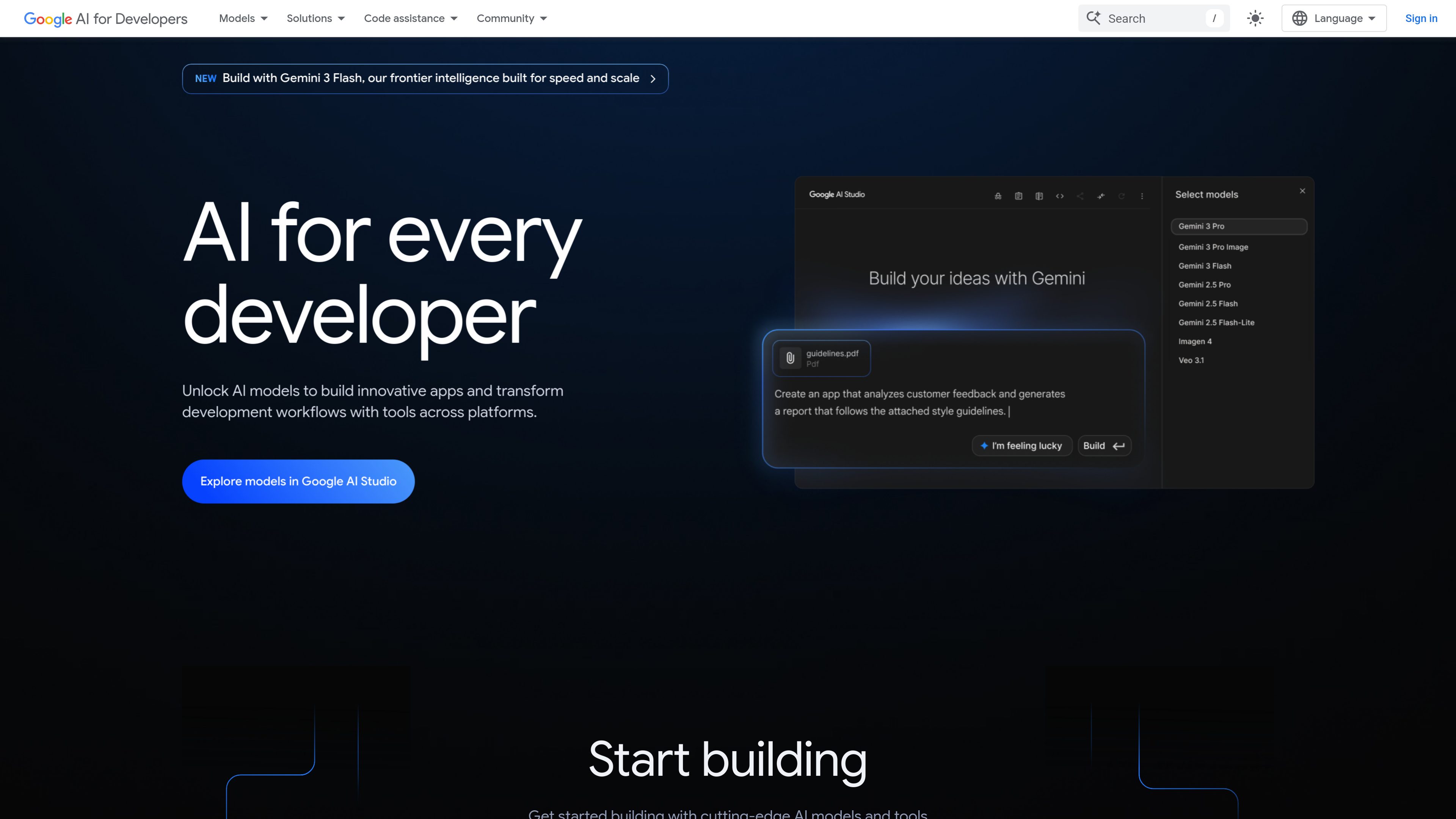
Task: Click the get code brackets icon
Action: (x=1060, y=196)
